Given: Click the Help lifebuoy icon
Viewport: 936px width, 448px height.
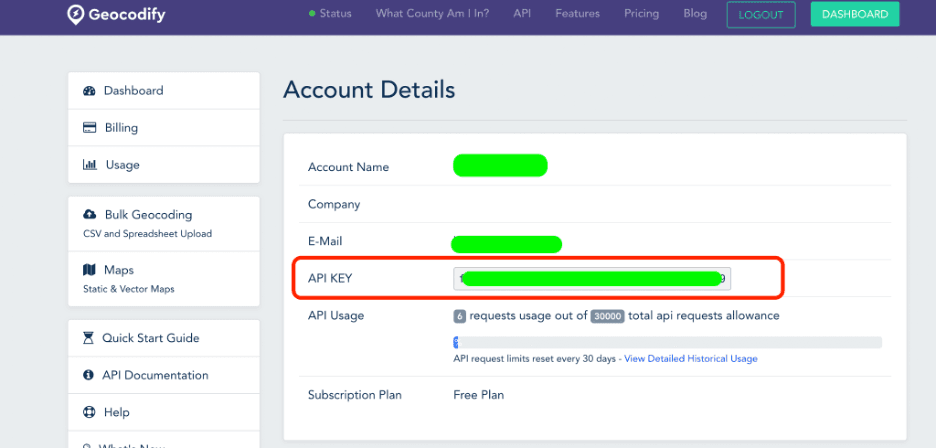Looking at the screenshot, I should point(89,412).
